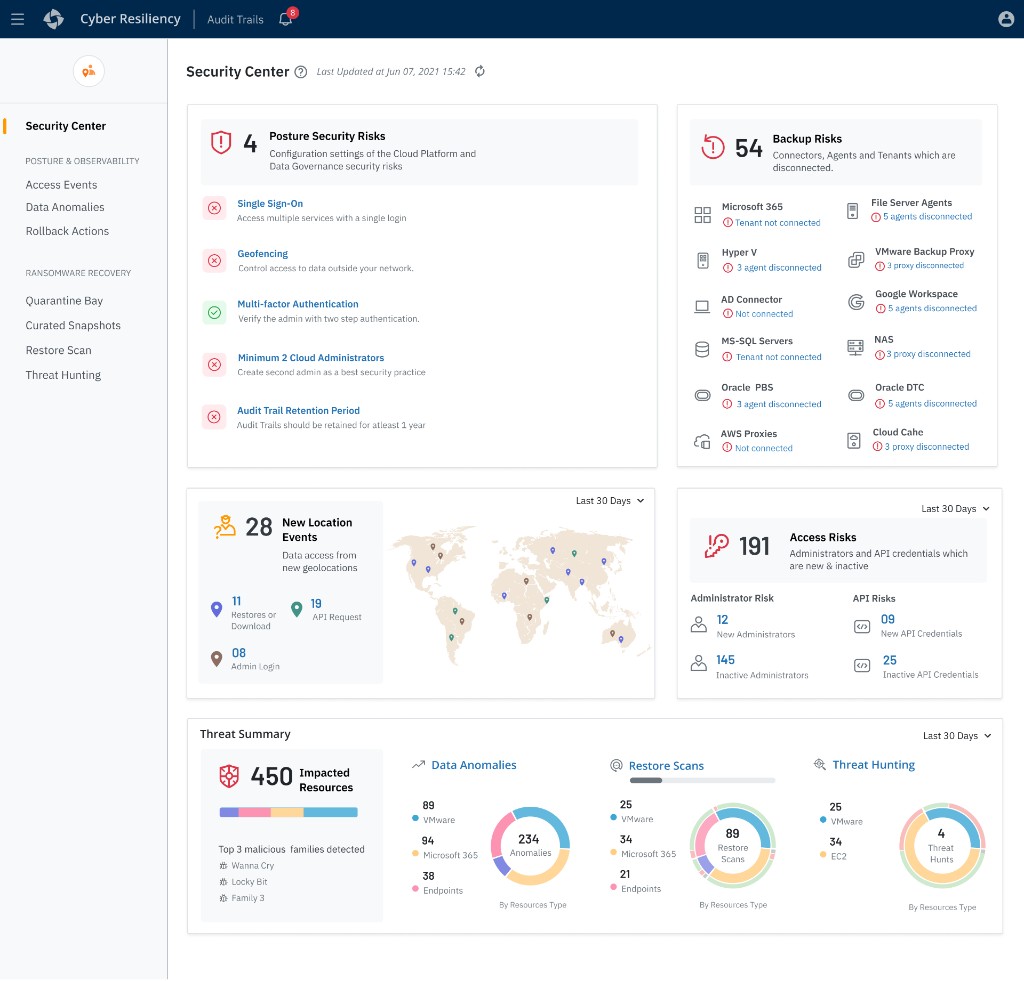Image resolution: width=1024 pixels, height=981 pixels.
Task: Click the 12 New Administrators count
Action: [x=722, y=620]
